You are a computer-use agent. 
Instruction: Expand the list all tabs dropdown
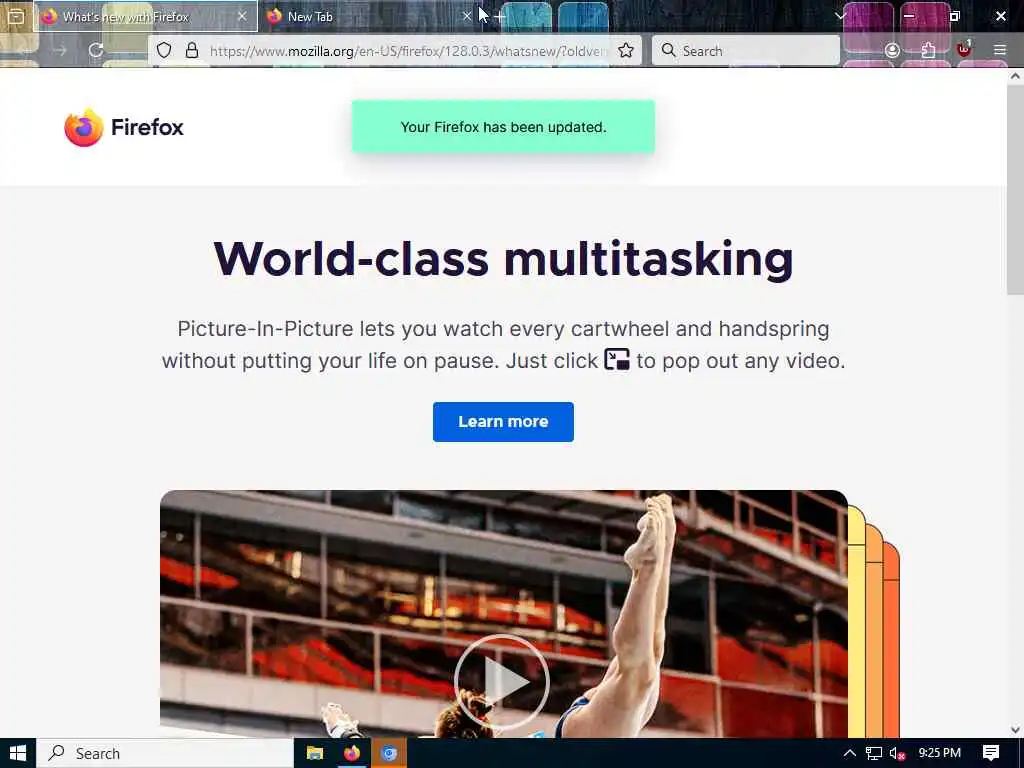click(x=840, y=16)
